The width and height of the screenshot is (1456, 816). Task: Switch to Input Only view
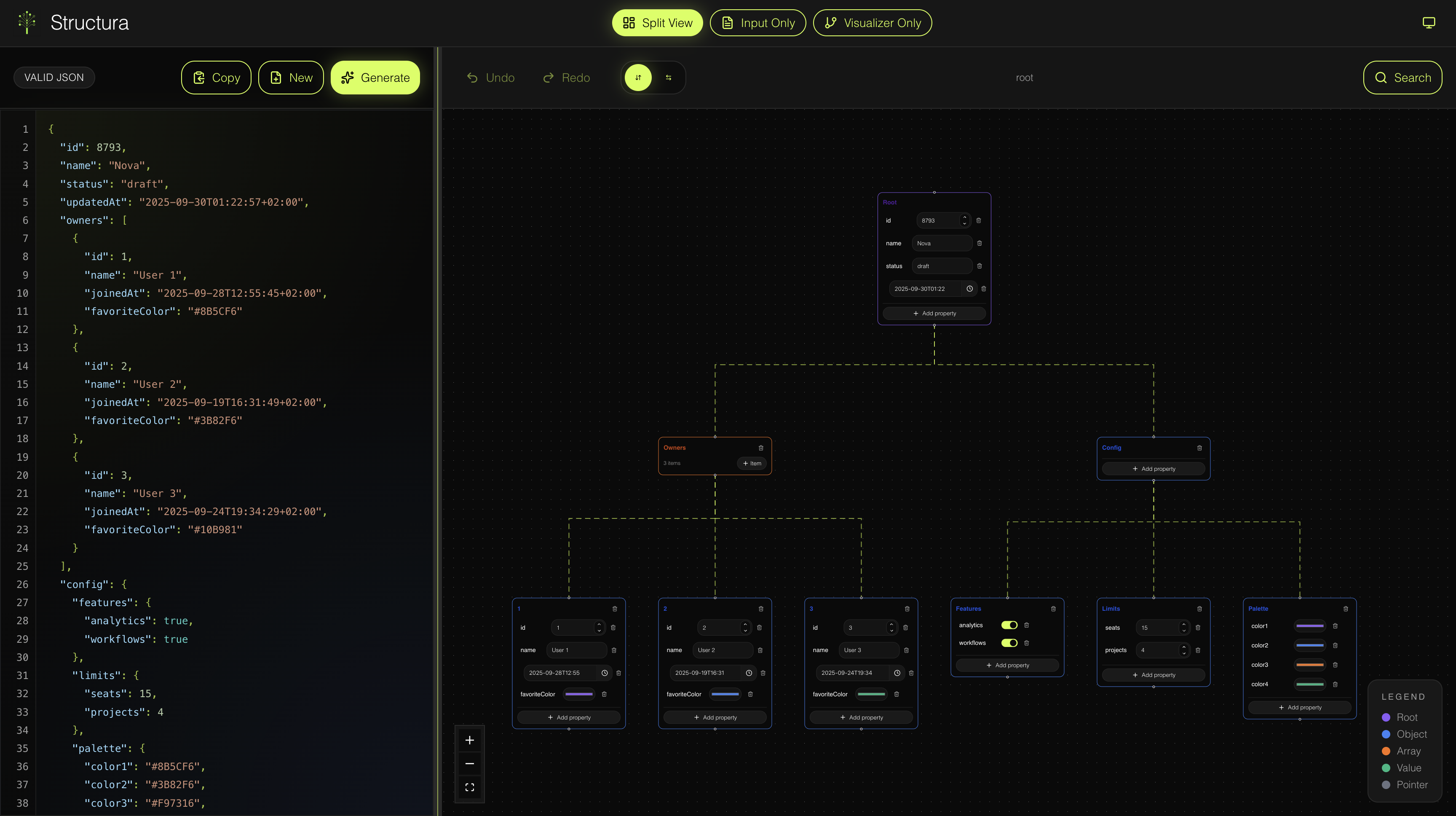click(757, 23)
